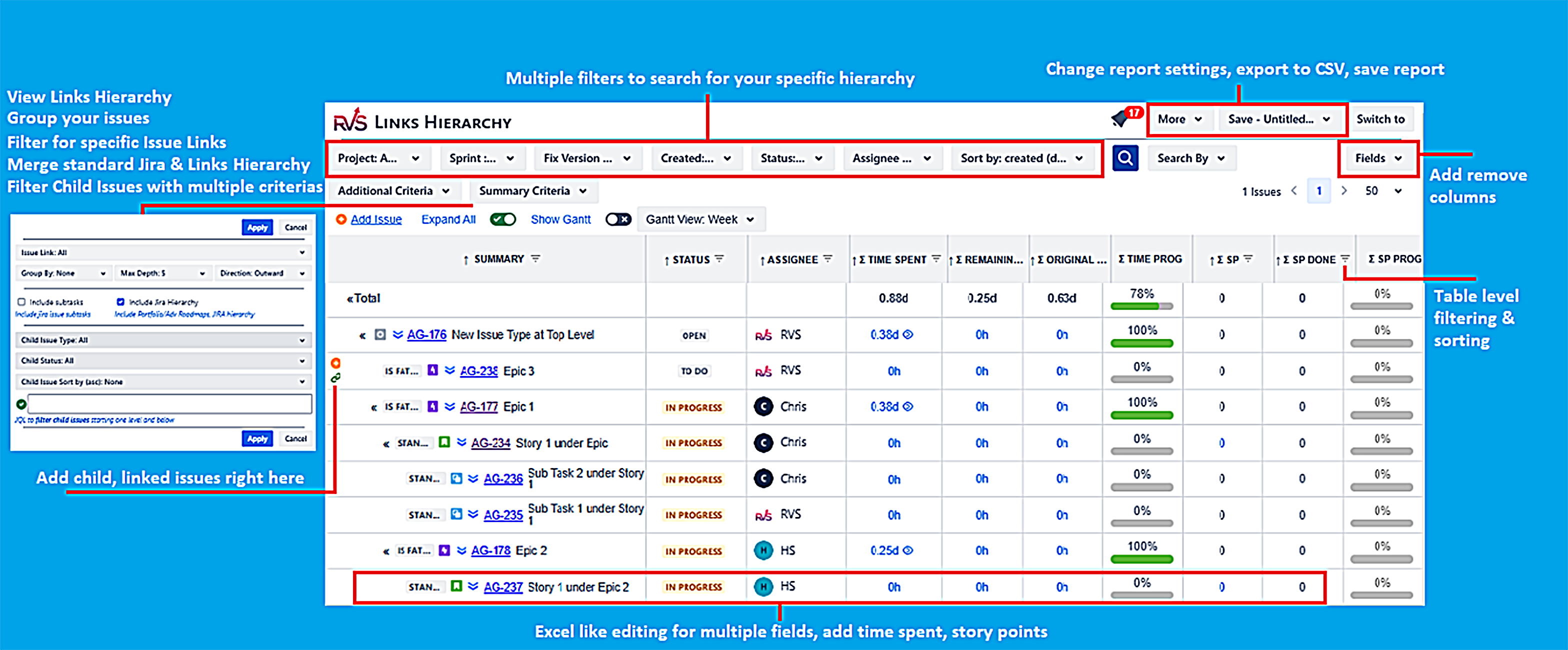Uncheck the Include Jira Hierarchy checkbox
This screenshot has width=1568, height=650.
pos(120,302)
